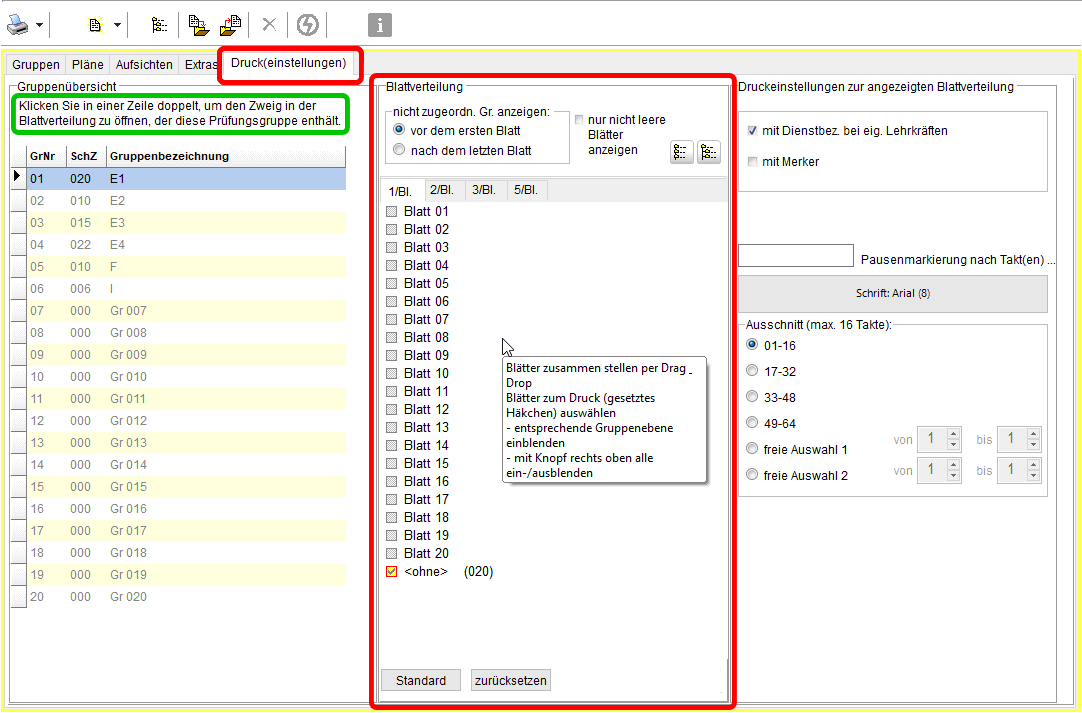Open dropdown arrow next to printer icon
The width and height of the screenshot is (1082, 713).
click(40, 24)
